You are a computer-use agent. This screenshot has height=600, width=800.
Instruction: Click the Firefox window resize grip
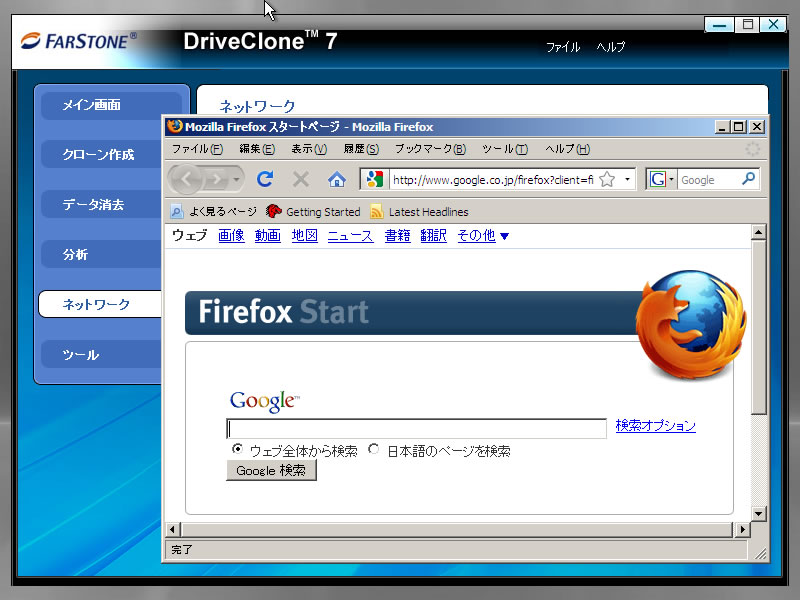pos(760,553)
